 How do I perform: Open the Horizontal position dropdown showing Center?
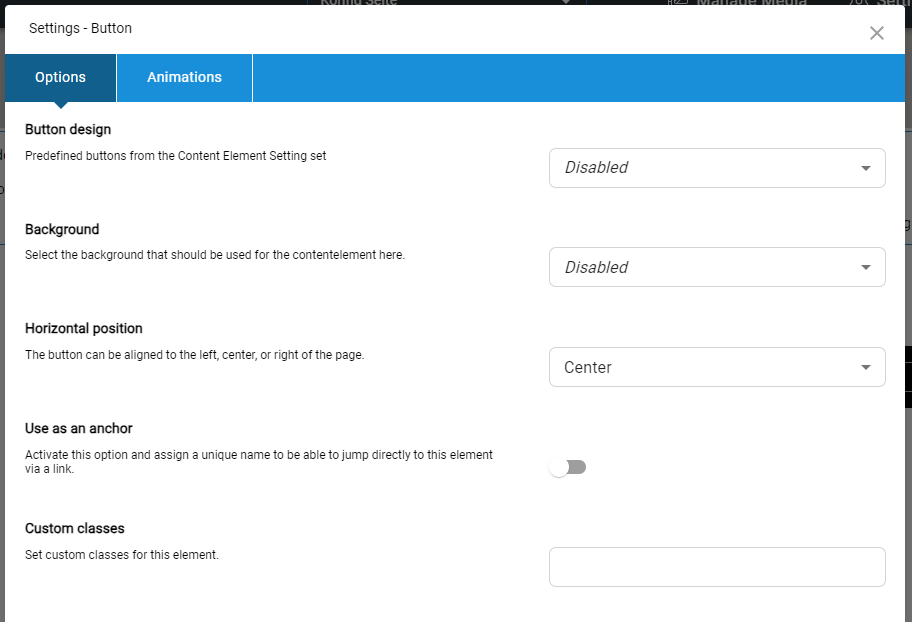(x=717, y=367)
